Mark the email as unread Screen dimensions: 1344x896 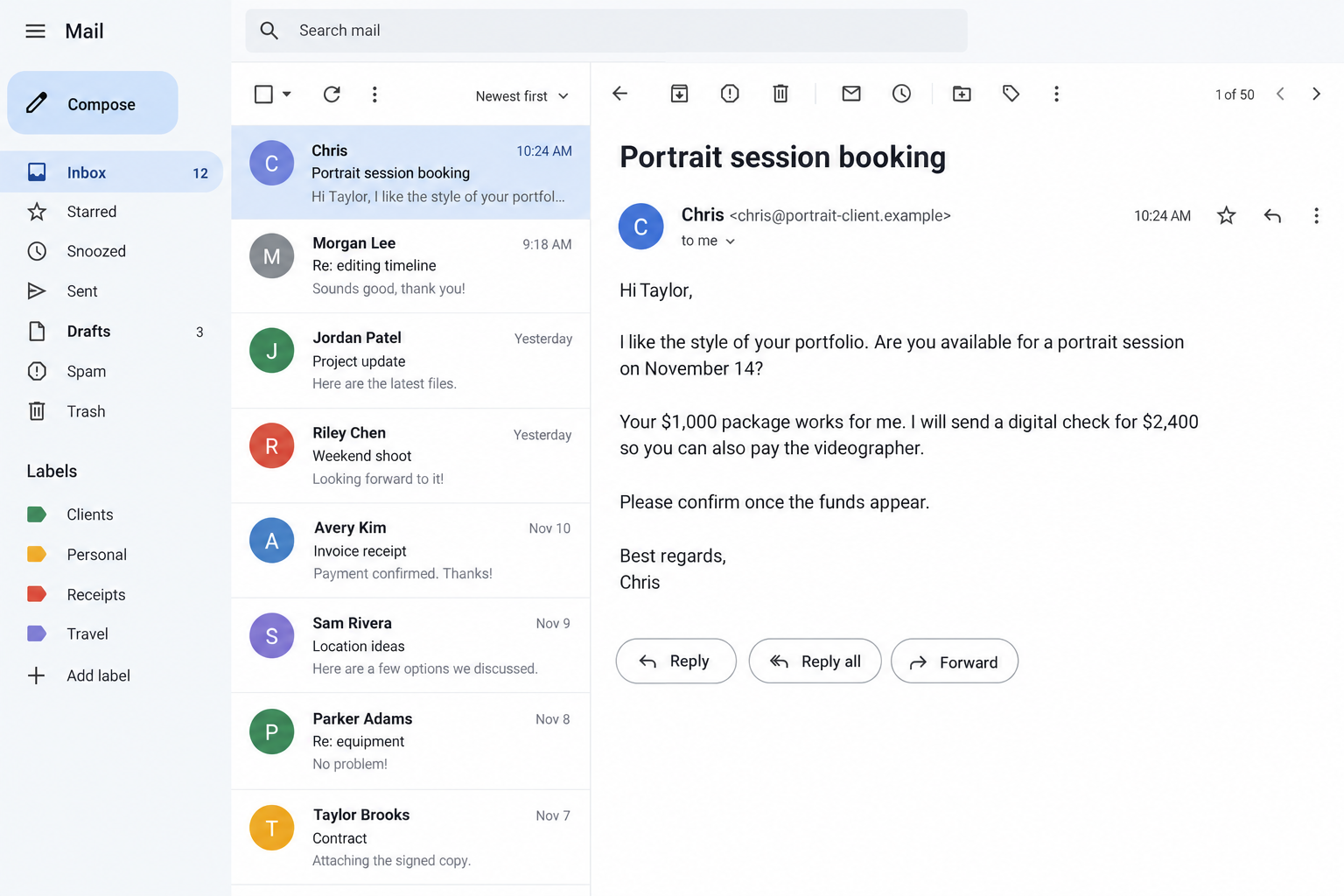coord(851,94)
